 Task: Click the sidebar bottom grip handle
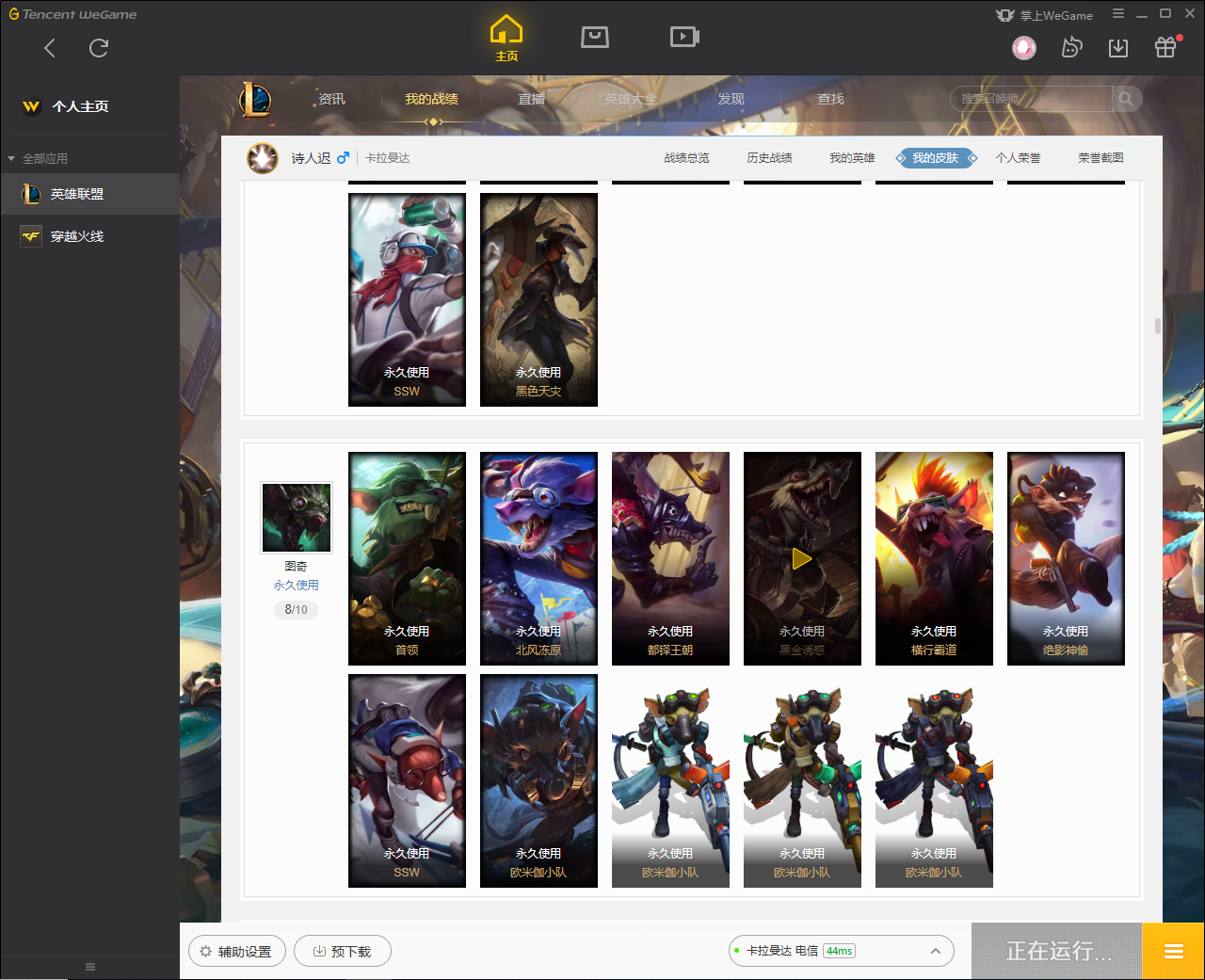pyautogui.click(x=90, y=967)
